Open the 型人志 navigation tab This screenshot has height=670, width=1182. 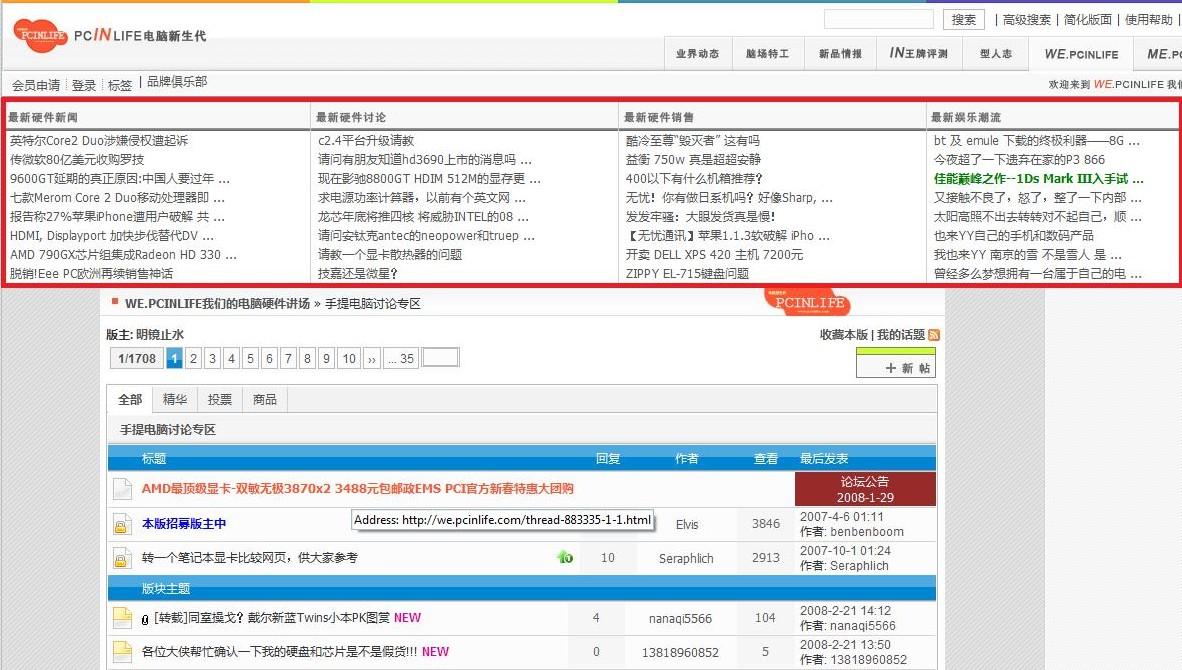996,54
